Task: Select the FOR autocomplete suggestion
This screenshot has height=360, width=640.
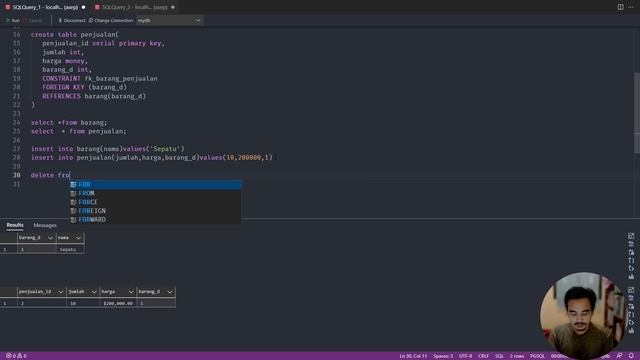Action: tap(155, 184)
